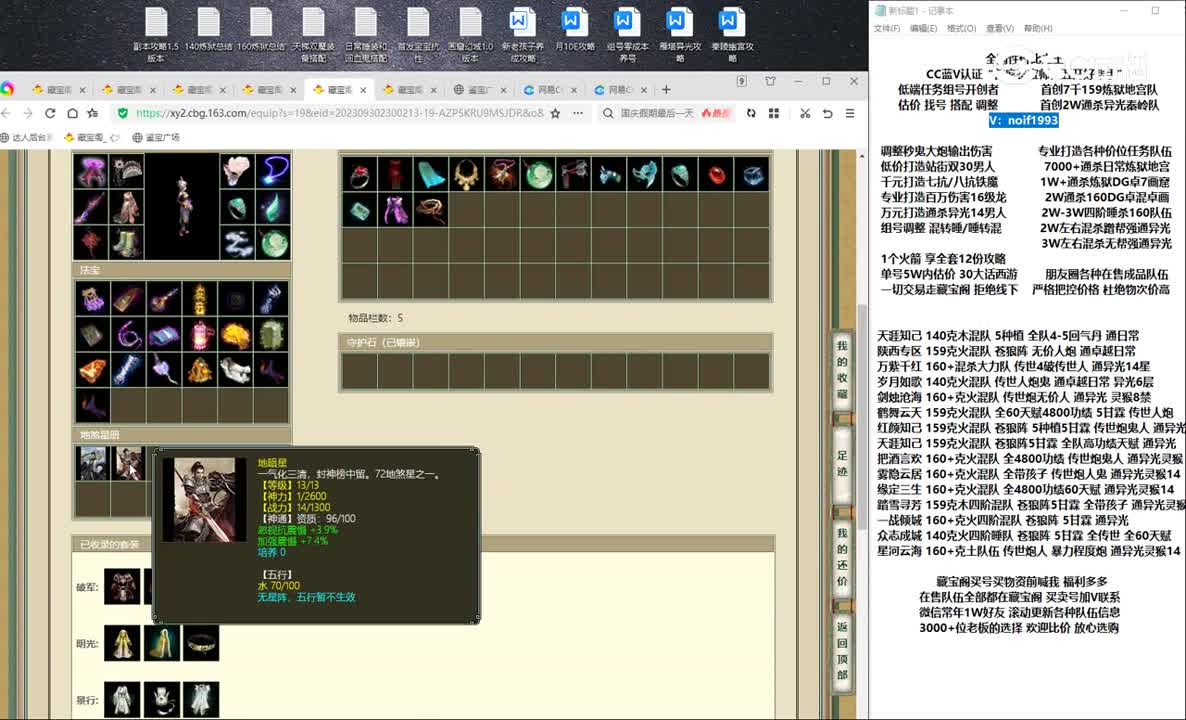Click the 法宝 section header
The width and height of the screenshot is (1186, 720).
click(x=182, y=270)
